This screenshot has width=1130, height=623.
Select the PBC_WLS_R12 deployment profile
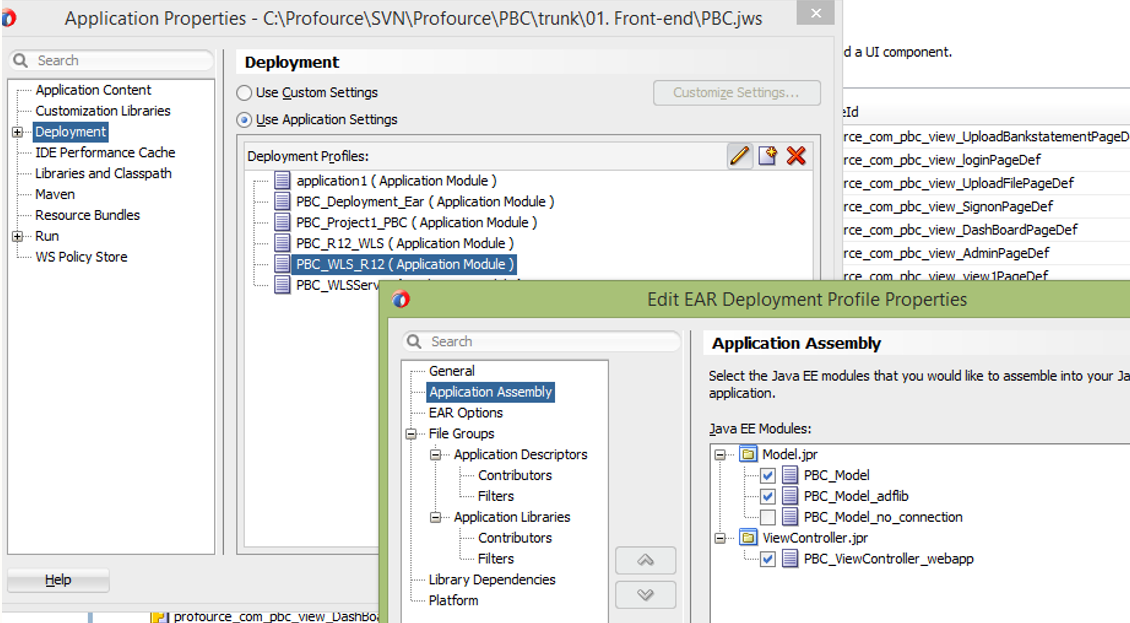405,265
